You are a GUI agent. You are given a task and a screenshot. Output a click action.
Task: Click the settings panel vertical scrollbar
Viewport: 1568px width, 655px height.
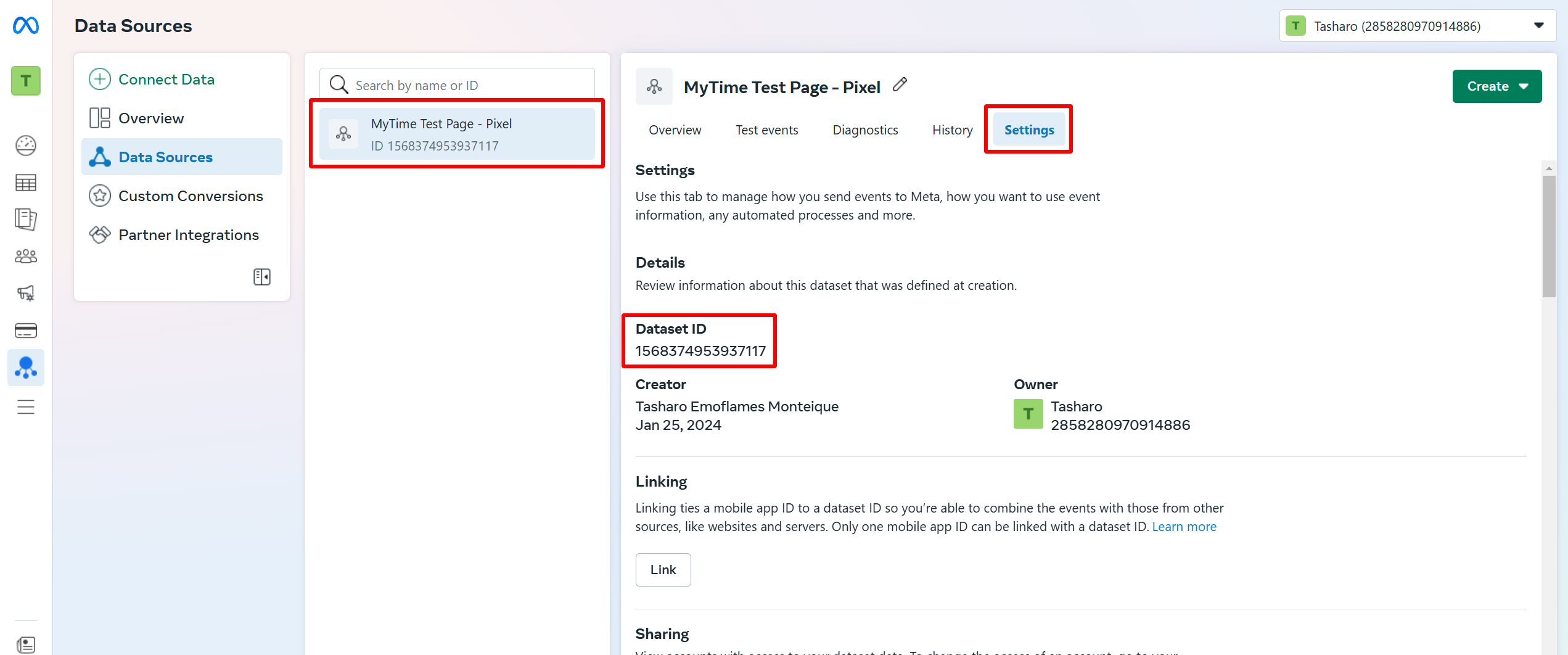point(1549,236)
